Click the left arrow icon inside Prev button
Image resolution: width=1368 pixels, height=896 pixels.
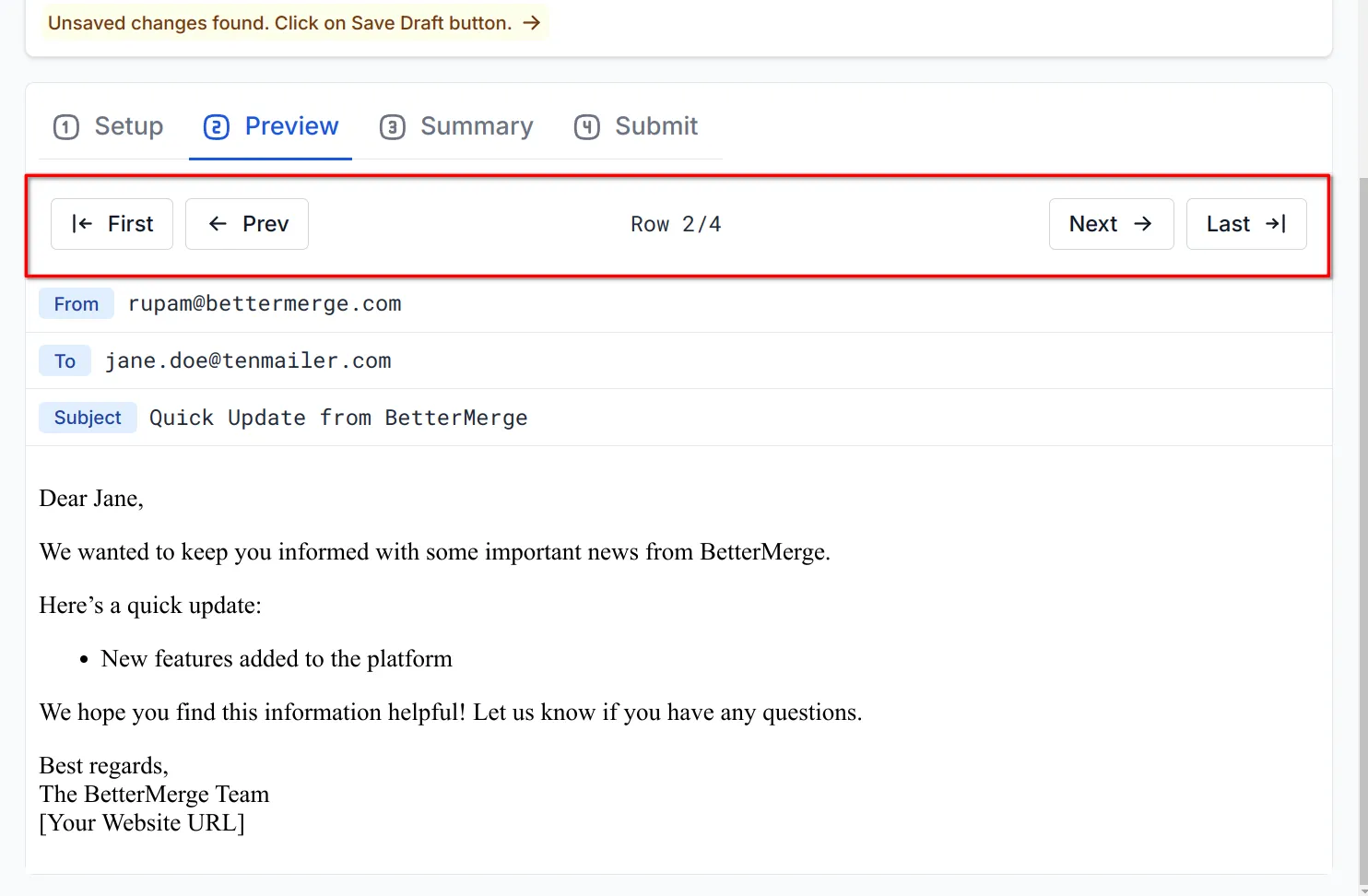pyautogui.click(x=216, y=223)
